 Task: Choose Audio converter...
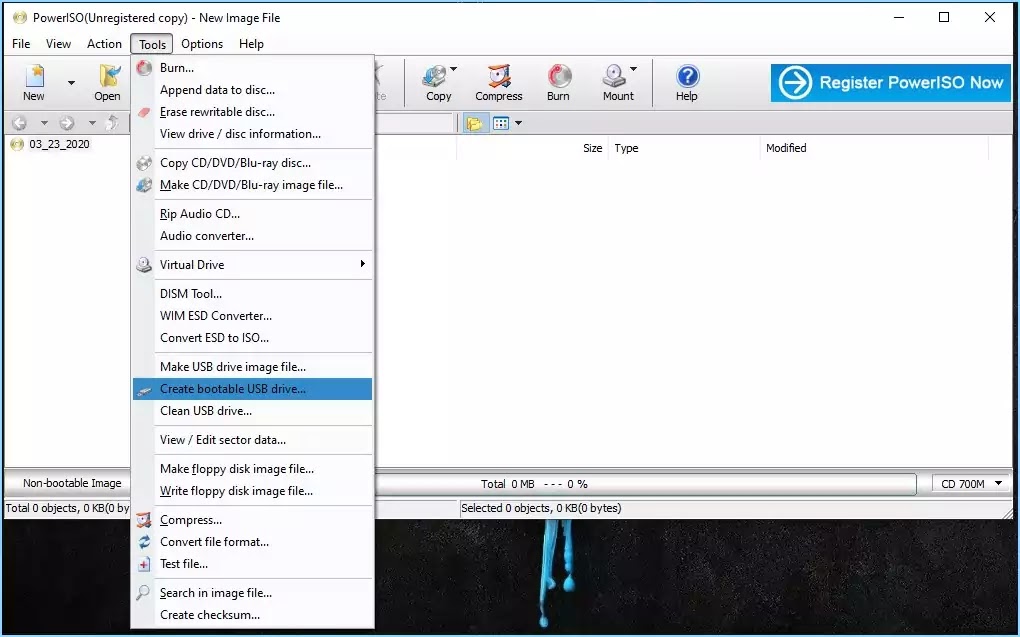[252, 236]
